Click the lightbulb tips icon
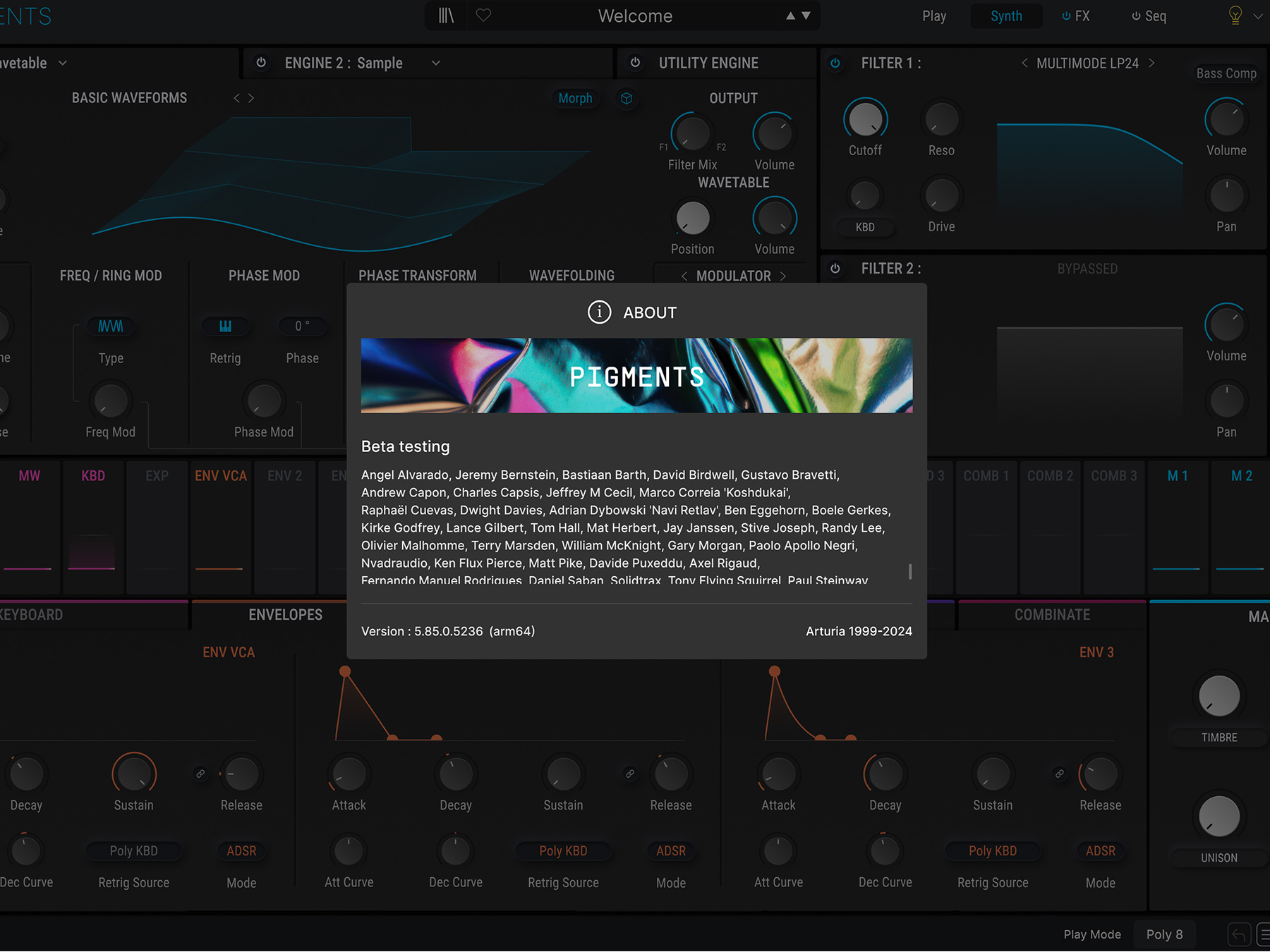The image size is (1270, 952). pyautogui.click(x=1235, y=16)
